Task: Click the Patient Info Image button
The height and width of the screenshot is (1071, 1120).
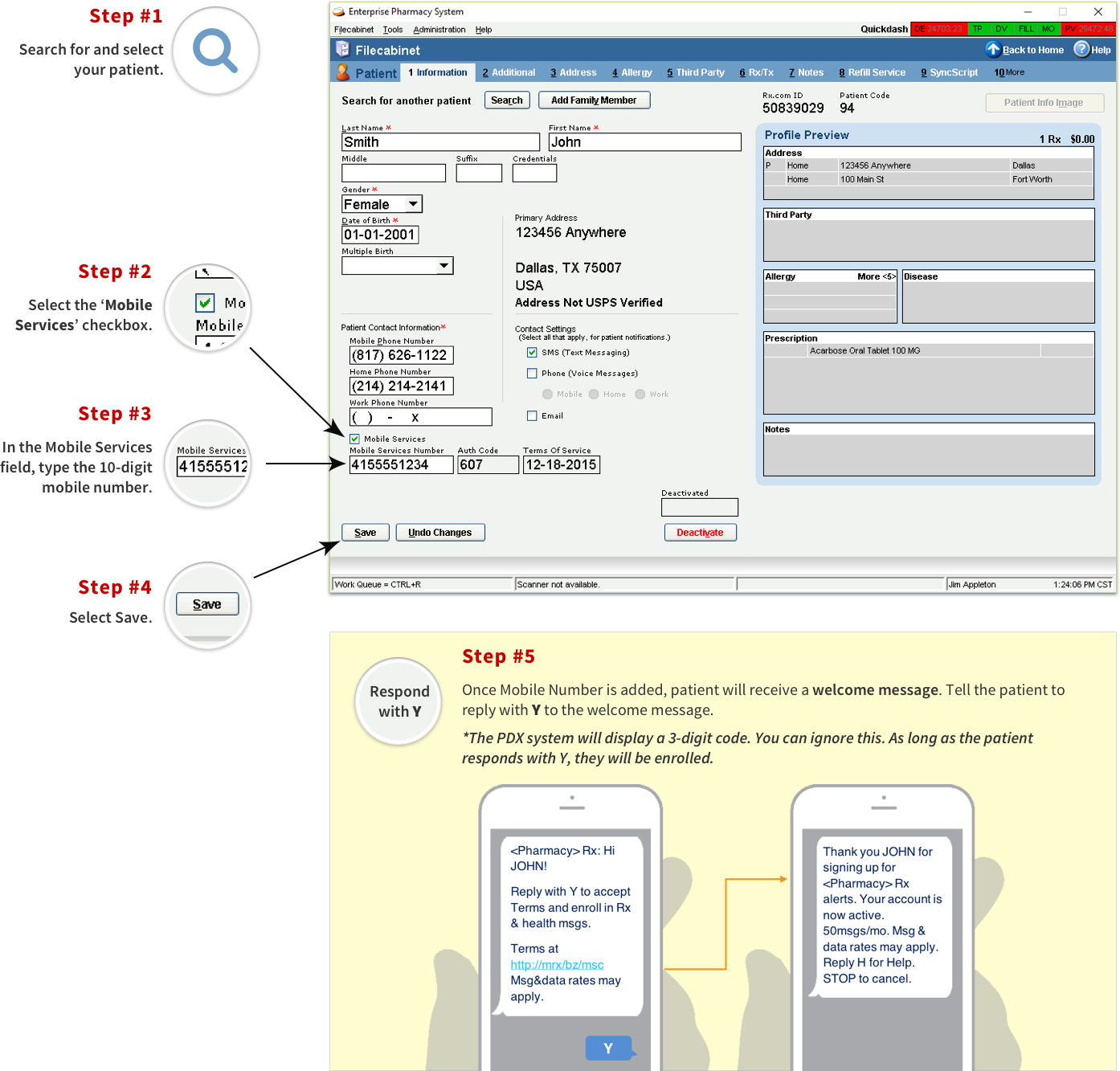Action: [x=1044, y=103]
